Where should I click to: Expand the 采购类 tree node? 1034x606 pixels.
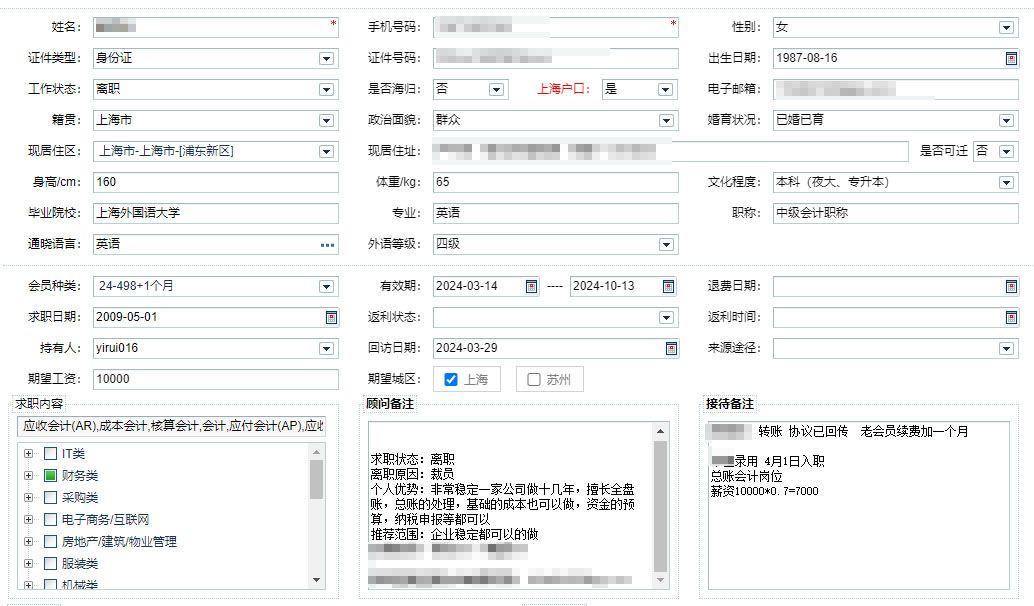point(28,497)
